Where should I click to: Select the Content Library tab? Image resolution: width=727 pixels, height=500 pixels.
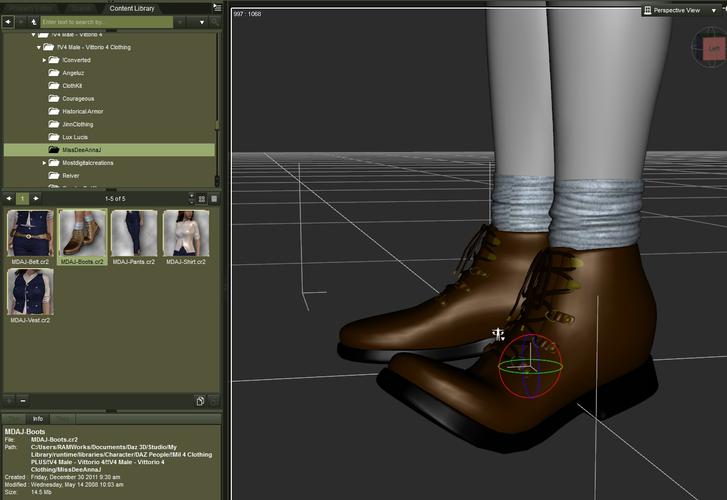click(129, 8)
